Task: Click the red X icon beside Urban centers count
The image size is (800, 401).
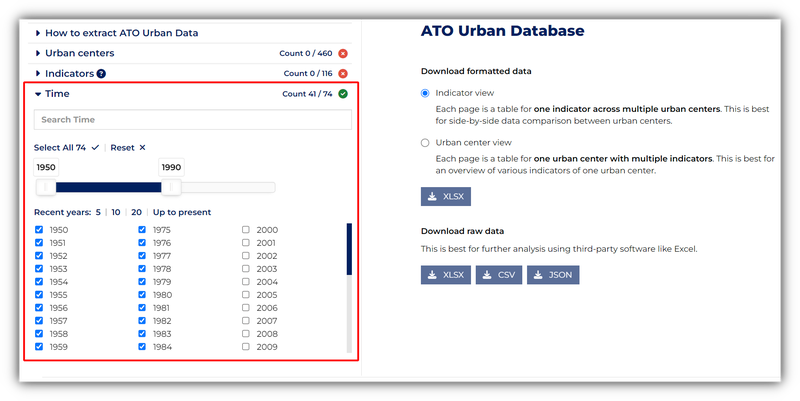Action: point(343,53)
